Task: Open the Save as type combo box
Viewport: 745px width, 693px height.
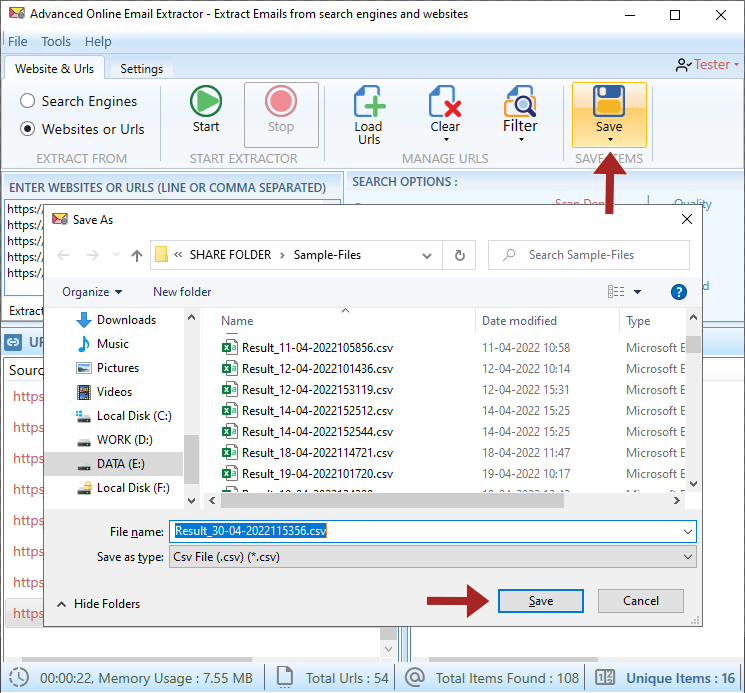Action: 432,557
